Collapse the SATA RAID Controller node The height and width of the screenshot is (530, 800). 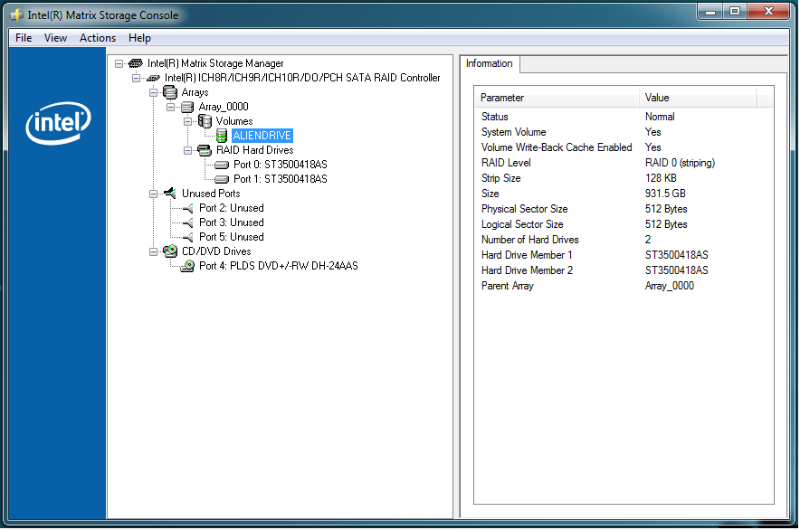136,78
